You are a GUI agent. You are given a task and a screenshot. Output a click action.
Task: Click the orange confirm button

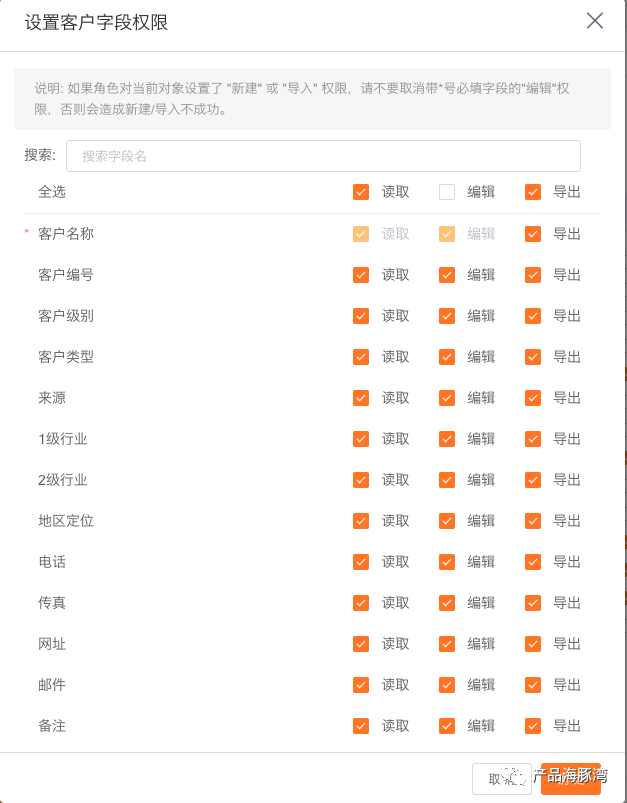(571, 779)
